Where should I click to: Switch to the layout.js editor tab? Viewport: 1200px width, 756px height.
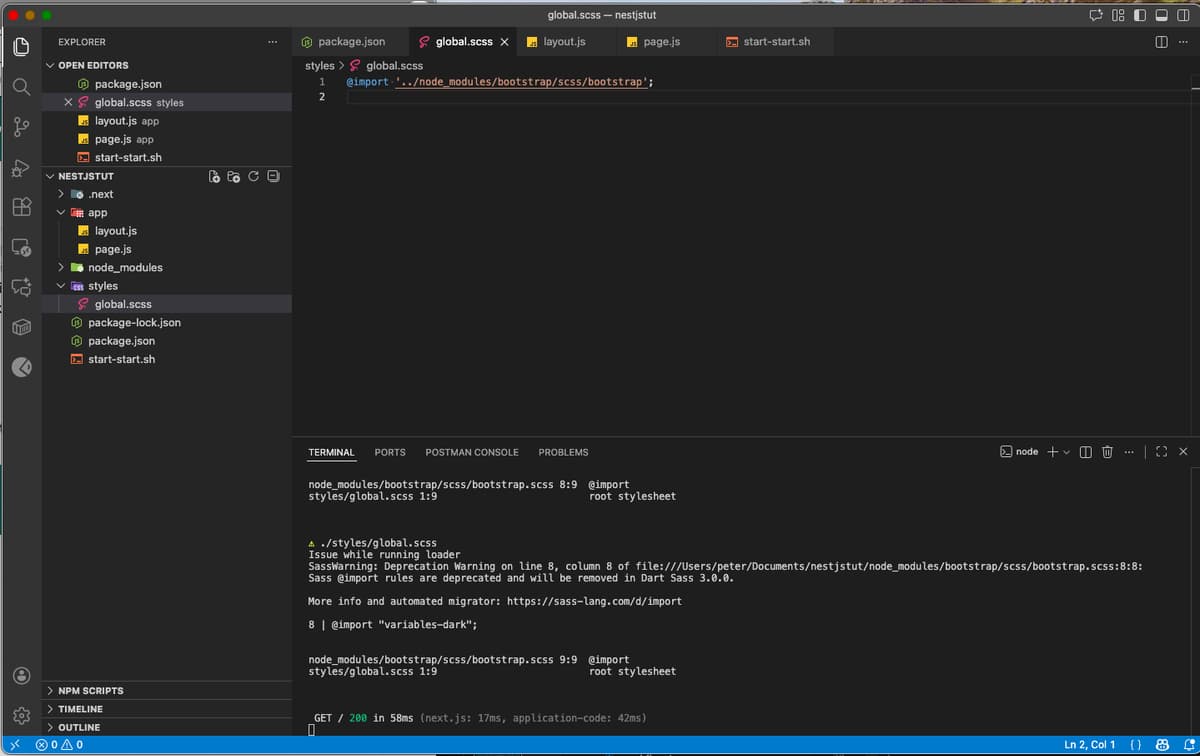564,42
